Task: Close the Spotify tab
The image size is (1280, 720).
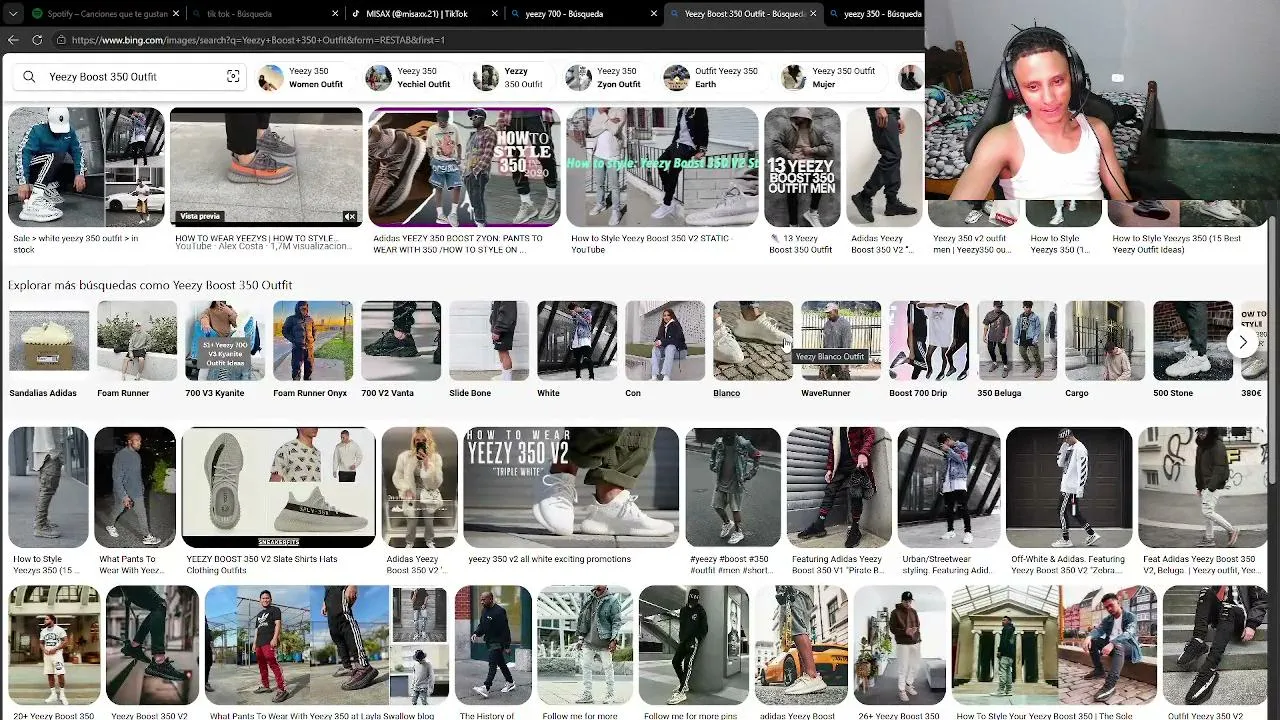Action: coord(176,14)
